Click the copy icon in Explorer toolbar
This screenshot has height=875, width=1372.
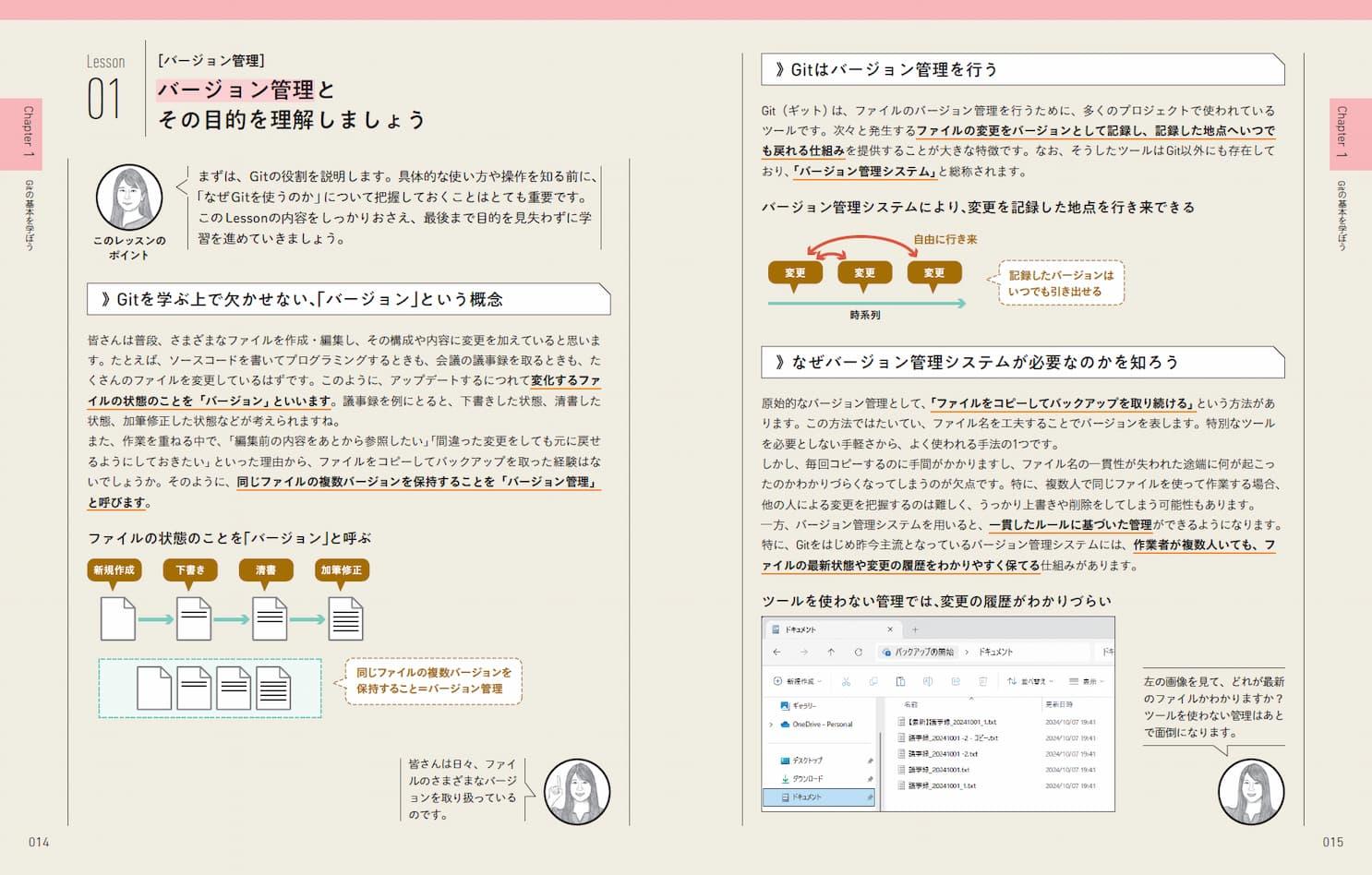[x=873, y=681]
